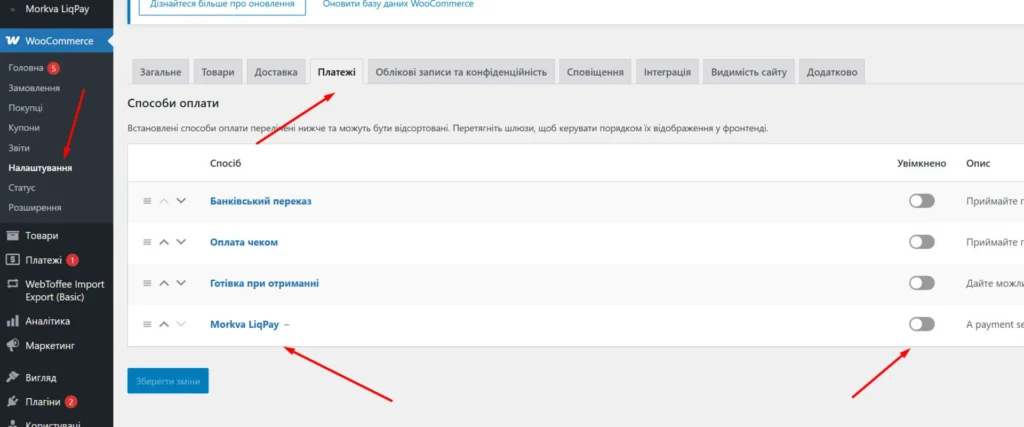1024x427 pixels.
Task: Click the Способи оплати heading
Action: [x=173, y=103]
